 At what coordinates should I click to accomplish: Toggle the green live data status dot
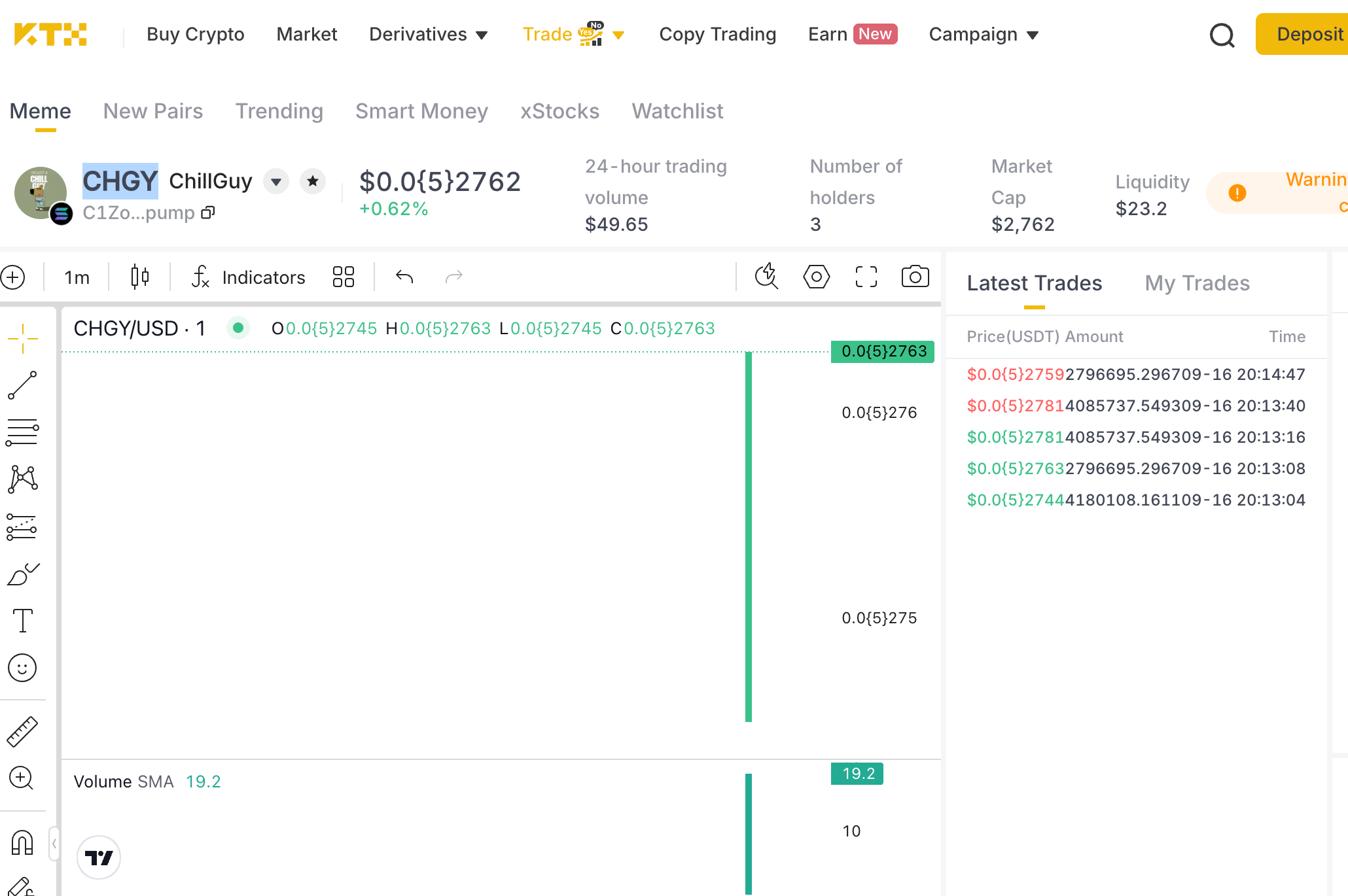pyautogui.click(x=238, y=327)
